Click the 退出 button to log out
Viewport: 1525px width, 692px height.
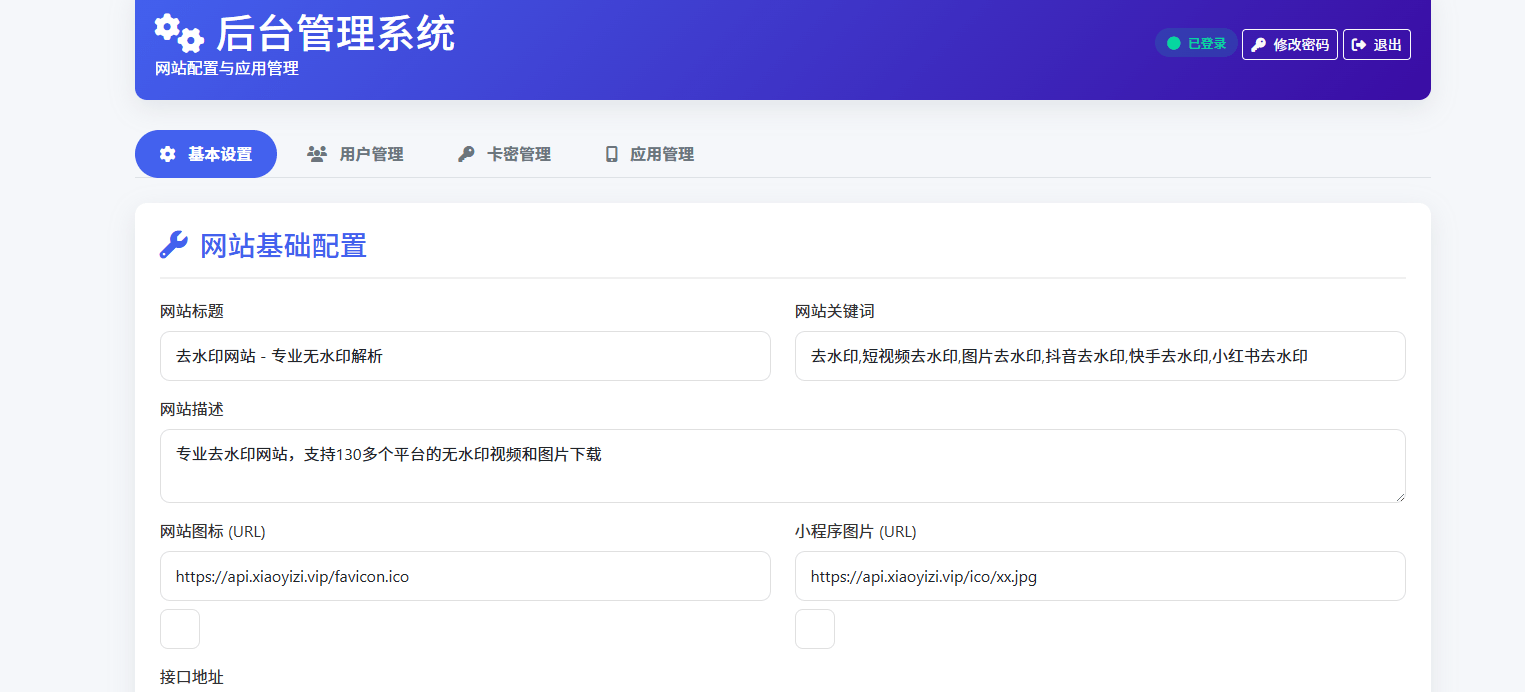coord(1377,44)
